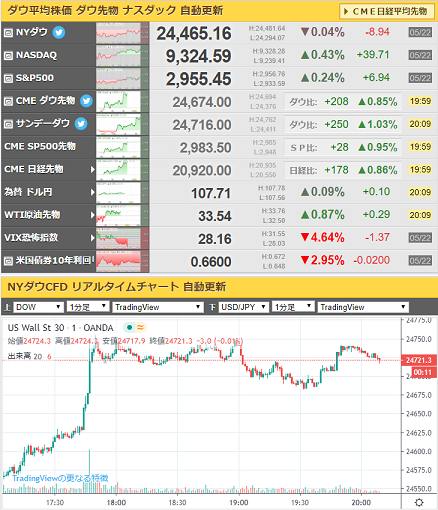Click the lower chart marker icon before USD/JPY

pos(212,307)
